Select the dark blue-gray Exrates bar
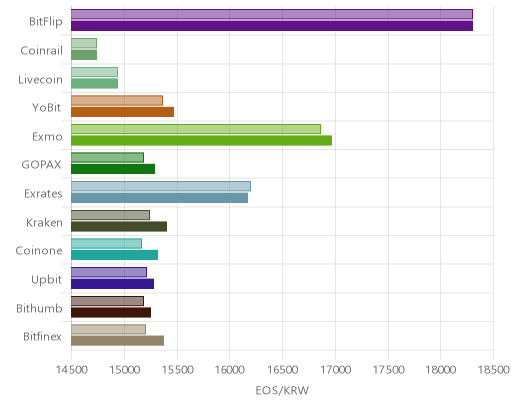The height and width of the screenshot is (408, 512). (159, 198)
